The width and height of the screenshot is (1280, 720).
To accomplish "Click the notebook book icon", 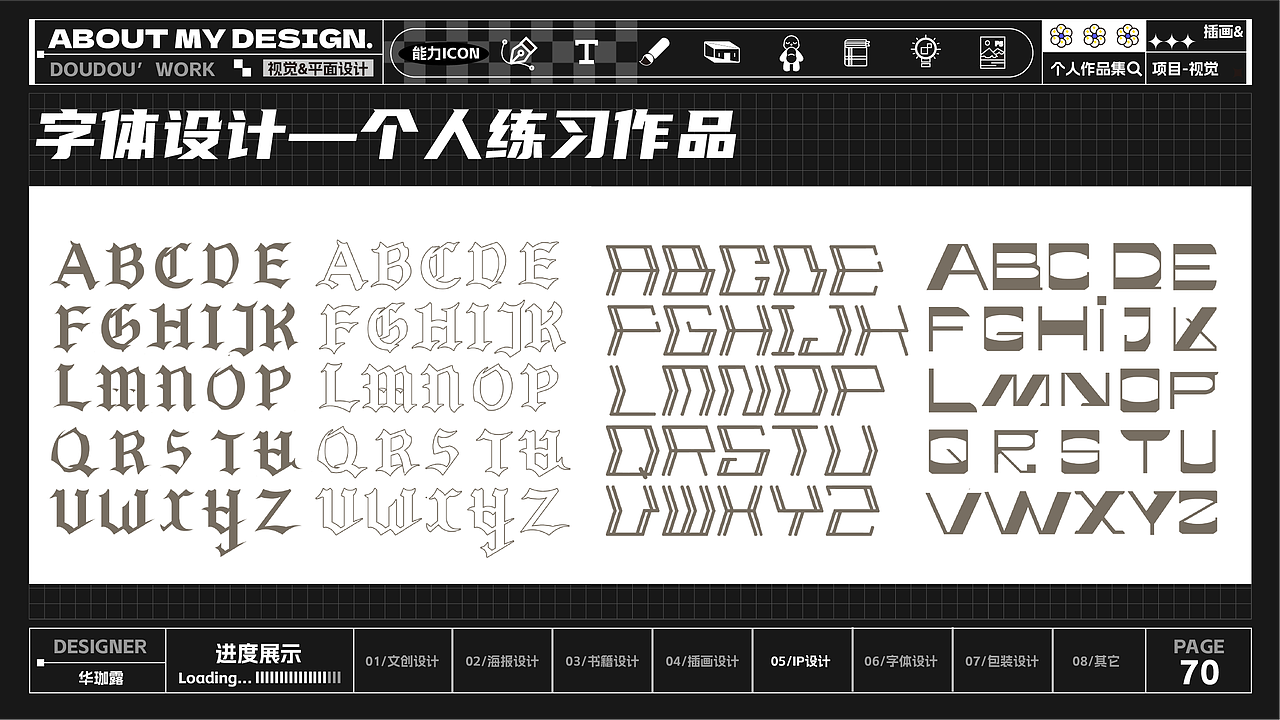I will 856,52.
